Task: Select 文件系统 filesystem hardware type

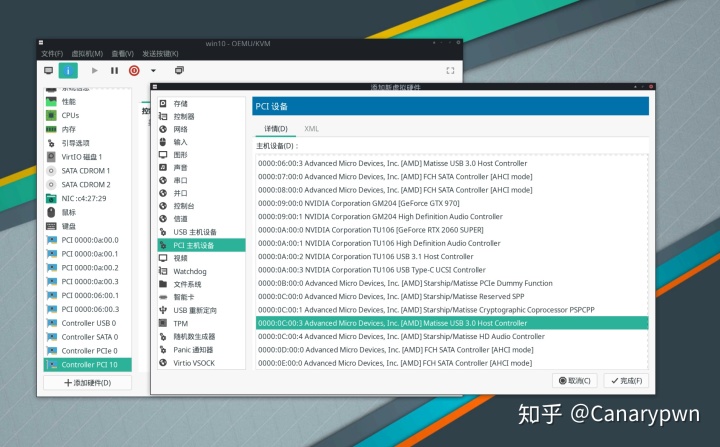Action: (201, 284)
